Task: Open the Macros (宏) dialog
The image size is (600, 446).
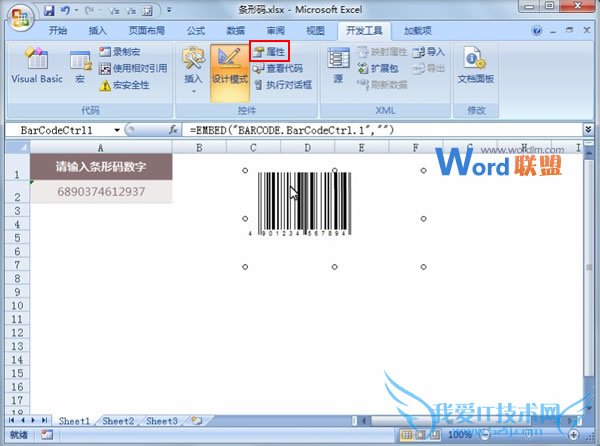Action: tap(80, 67)
